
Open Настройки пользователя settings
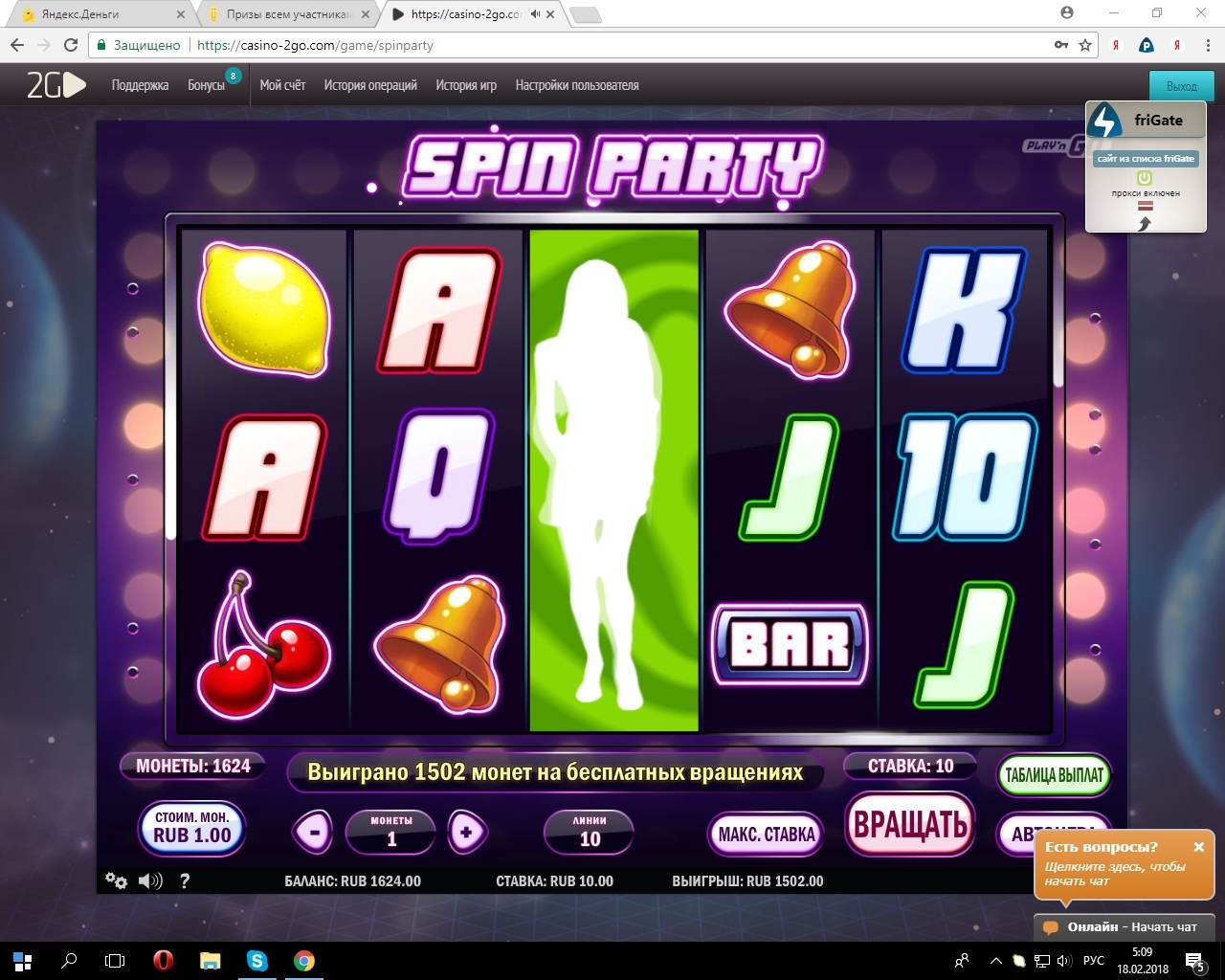pyautogui.click(x=577, y=85)
